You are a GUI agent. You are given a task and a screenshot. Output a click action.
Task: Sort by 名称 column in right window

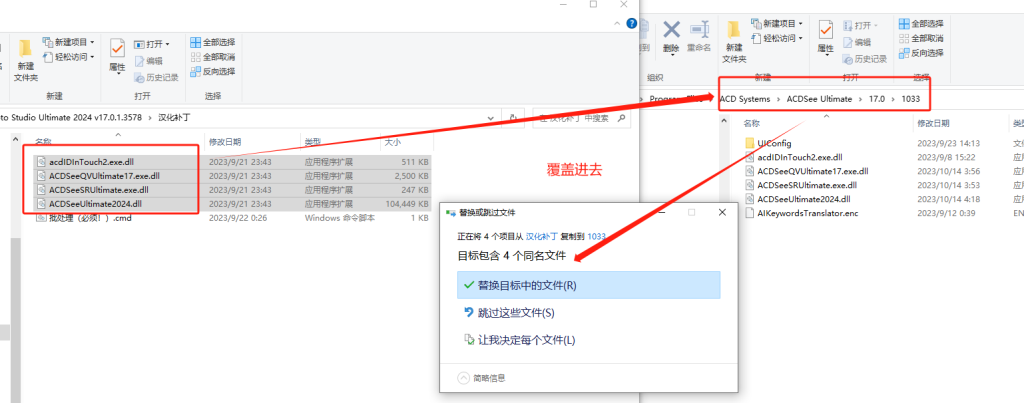tap(751, 123)
